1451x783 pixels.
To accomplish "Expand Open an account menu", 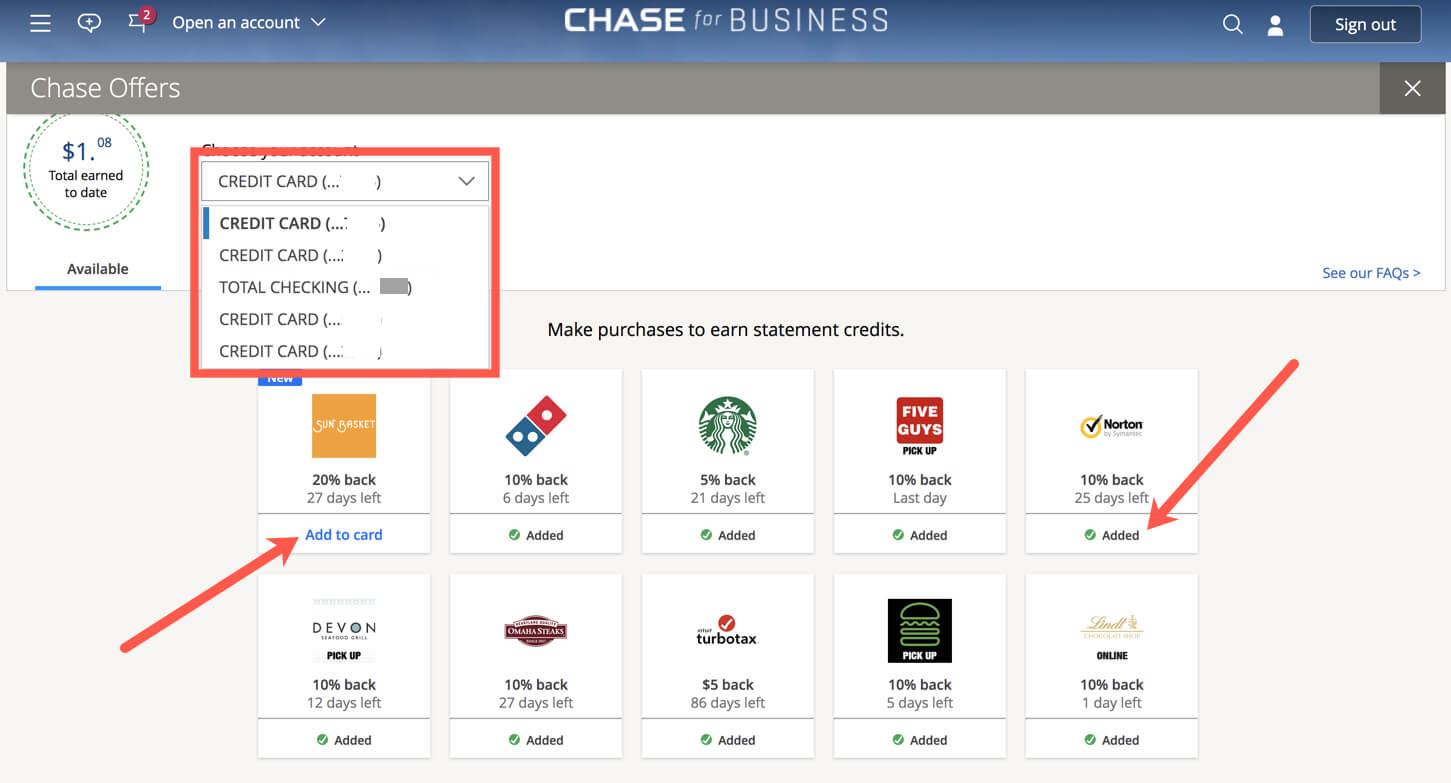I will coord(249,22).
